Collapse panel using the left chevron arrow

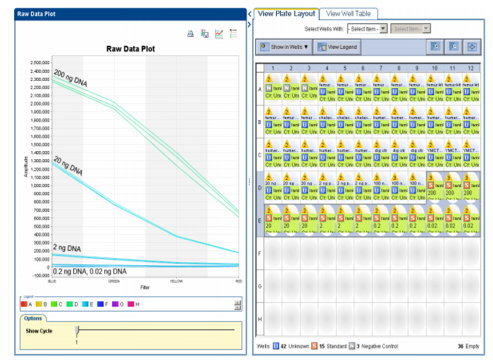tap(249, 14)
